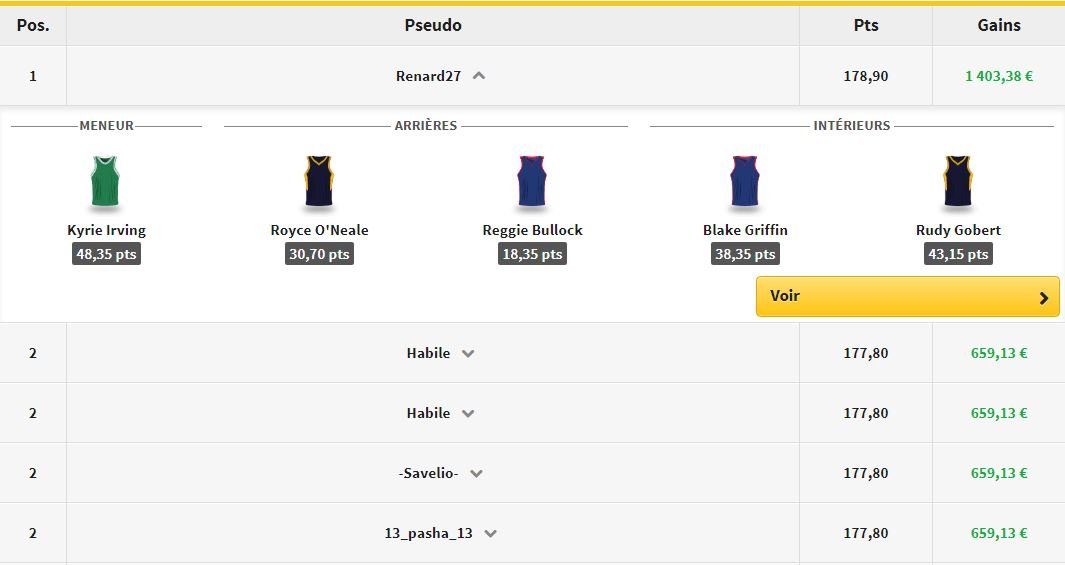Image resolution: width=1065 pixels, height=565 pixels.
Task: Click the 38,35 pts score badge
Action: coord(745,254)
